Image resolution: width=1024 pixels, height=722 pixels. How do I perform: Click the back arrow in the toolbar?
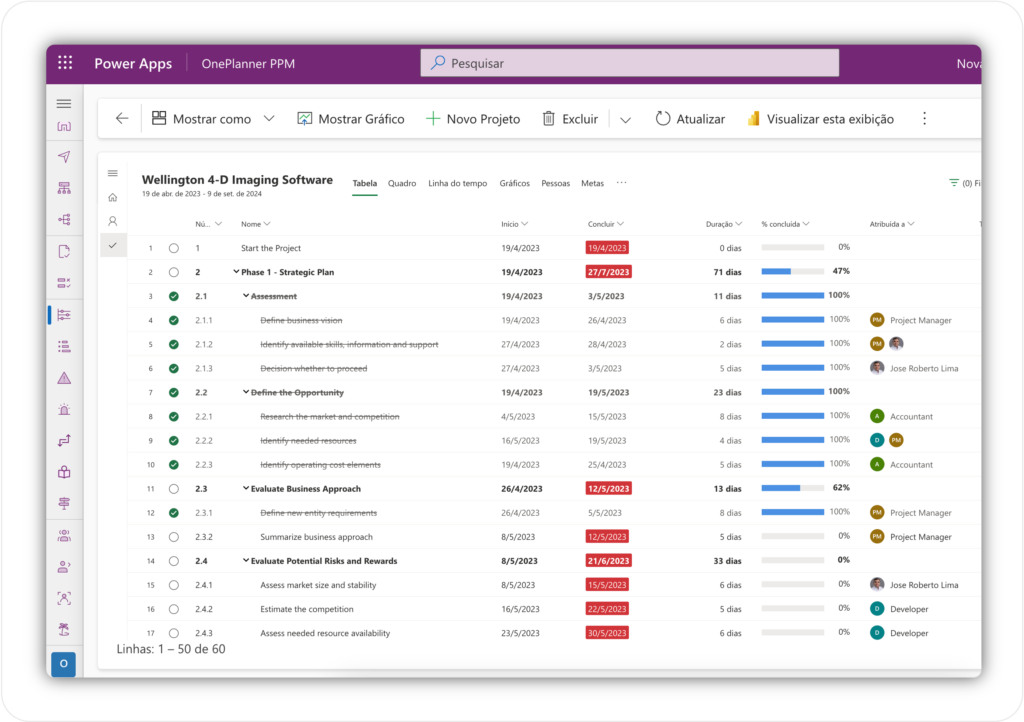click(120, 118)
